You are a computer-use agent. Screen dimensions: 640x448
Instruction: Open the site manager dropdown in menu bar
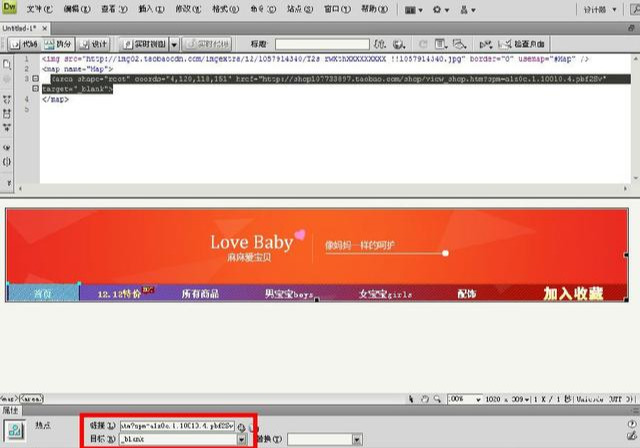[468, 10]
